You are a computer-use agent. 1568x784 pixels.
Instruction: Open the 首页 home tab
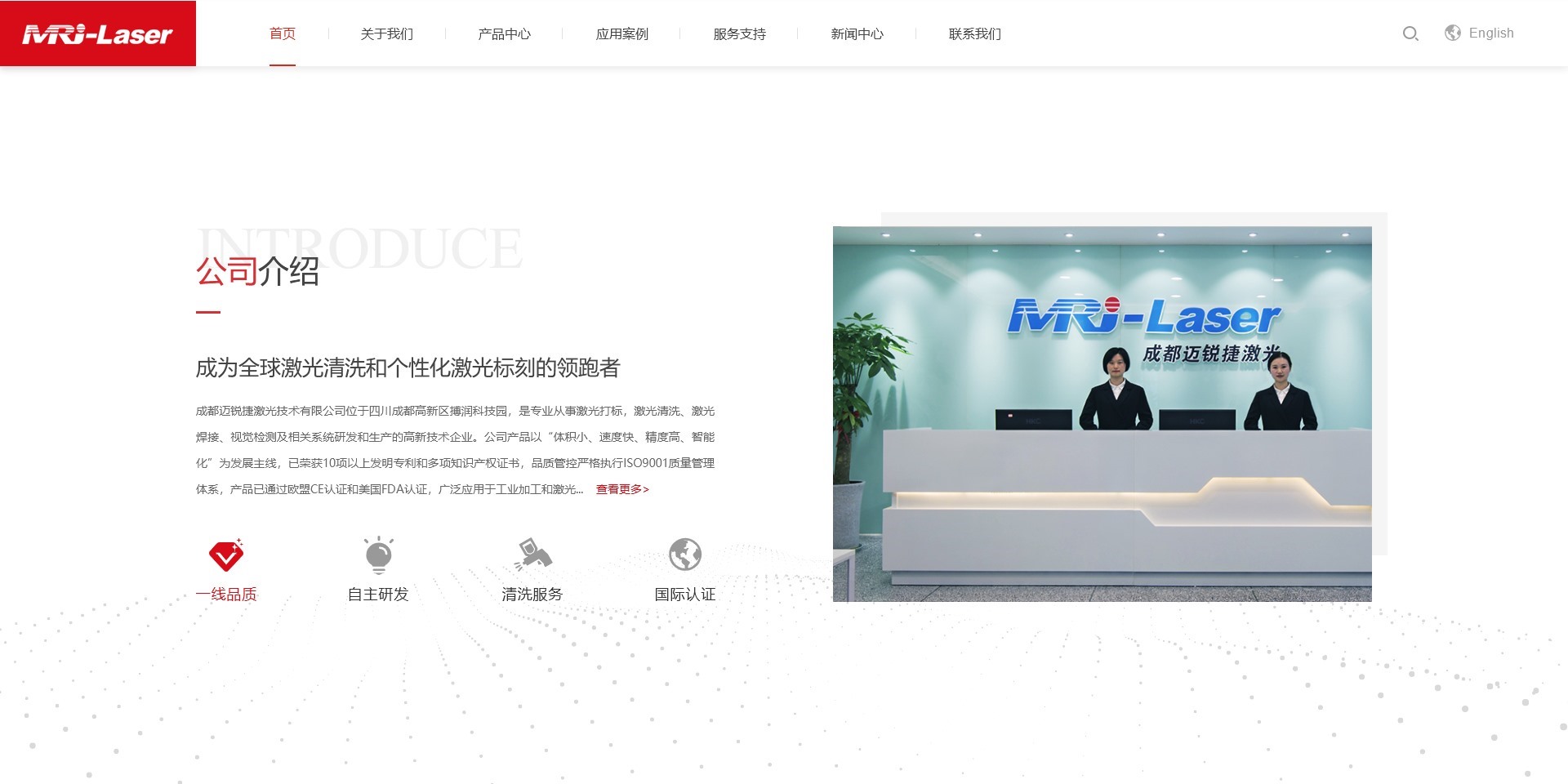tap(283, 33)
